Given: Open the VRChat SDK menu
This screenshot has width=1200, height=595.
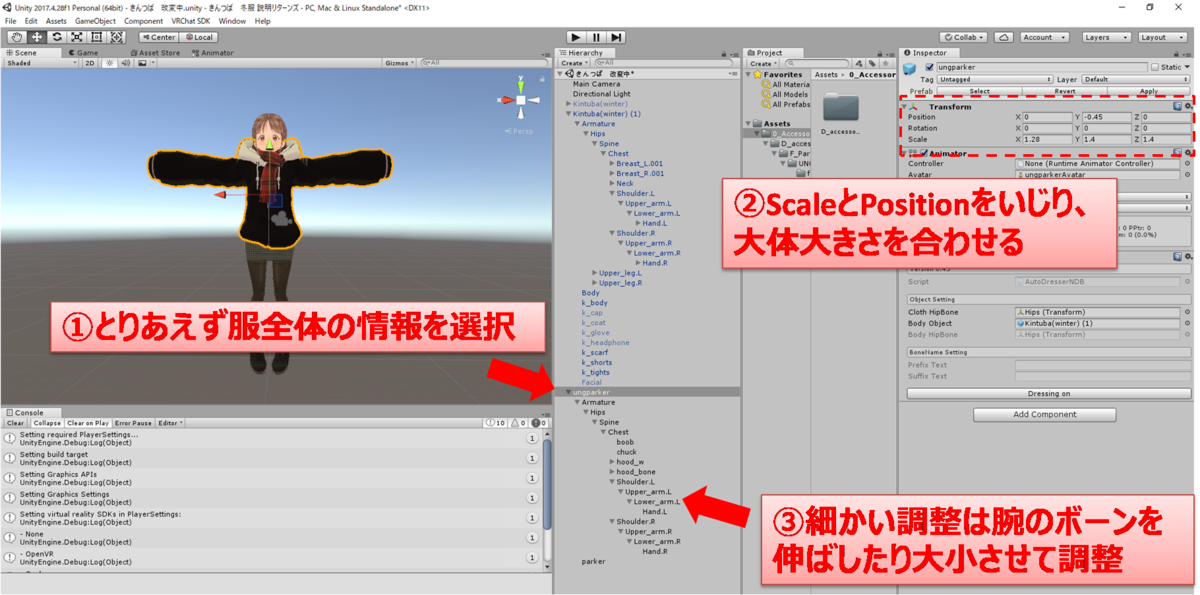Looking at the screenshot, I should pyautogui.click(x=191, y=21).
